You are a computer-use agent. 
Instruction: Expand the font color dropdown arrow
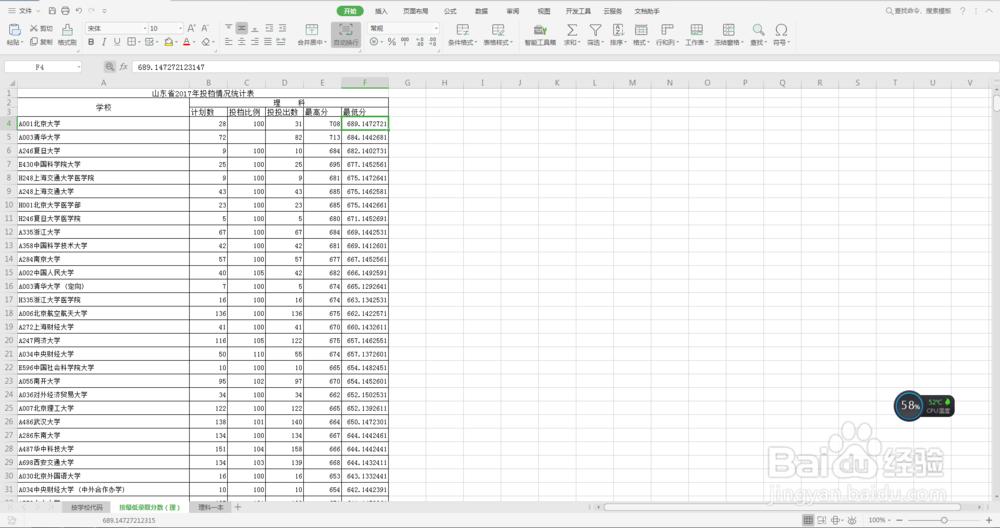click(194, 42)
